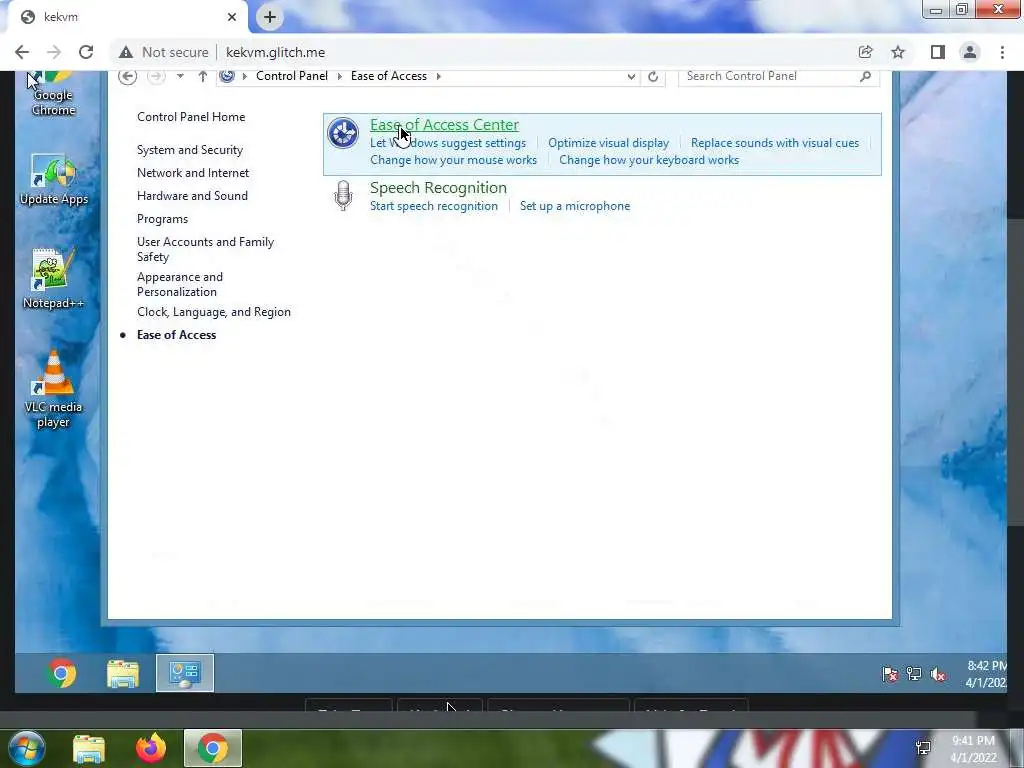Screen dimensions: 1024x768
Task: Click network icon in VM system tray
Action: (914, 674)
